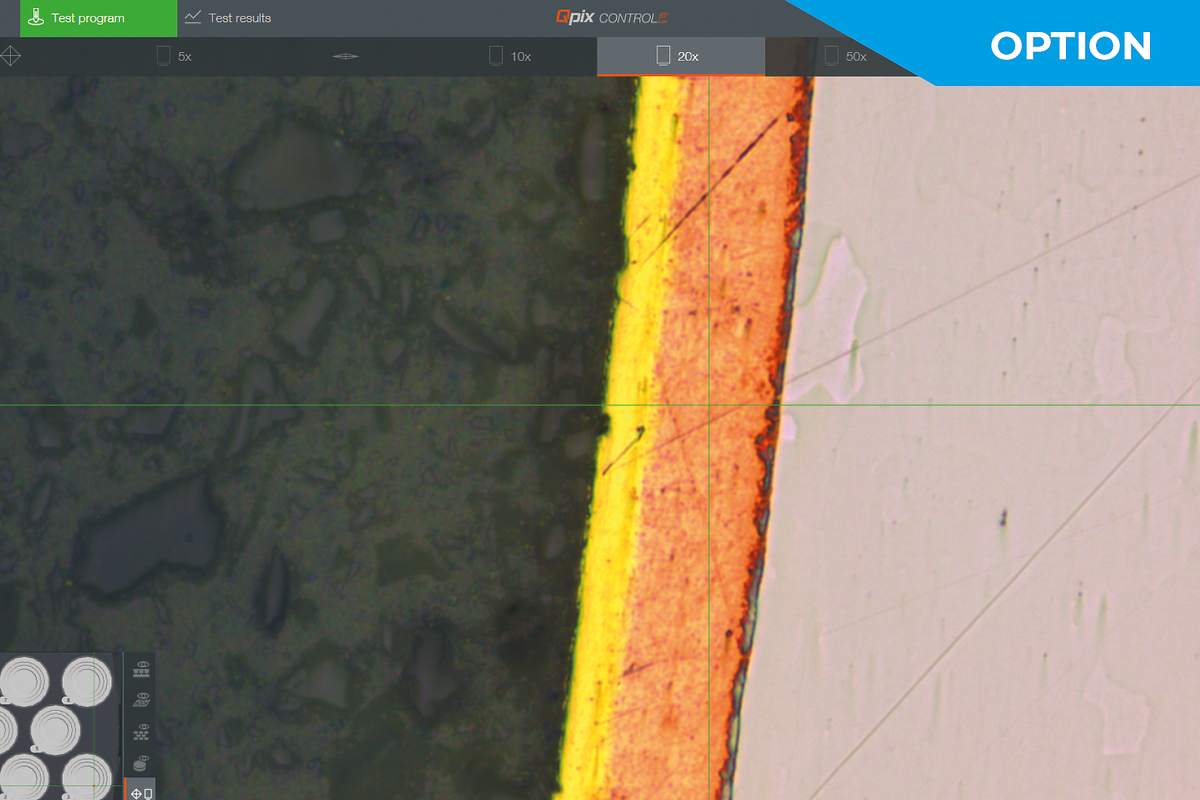This screenshot has height=800, width=1200.
Task: Toggle the single sample disc view icon
Action: [141, 764]
